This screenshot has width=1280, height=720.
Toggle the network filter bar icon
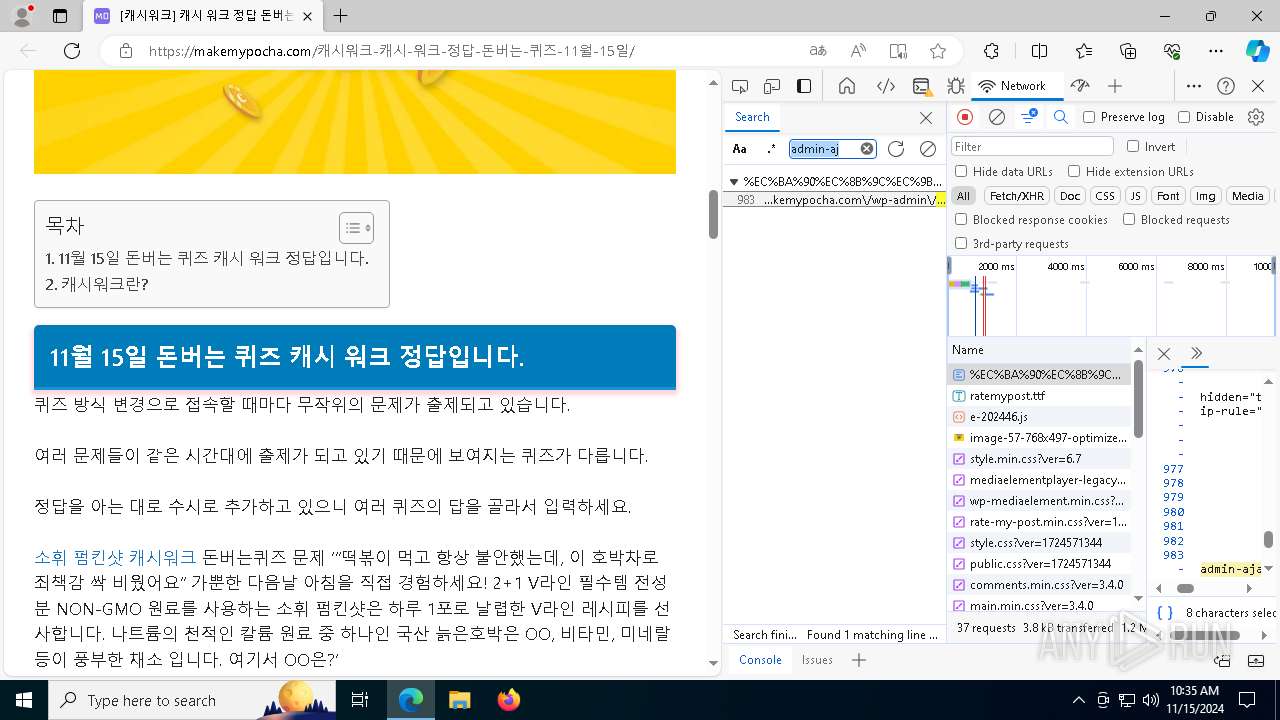click(x=1029, y=117)
